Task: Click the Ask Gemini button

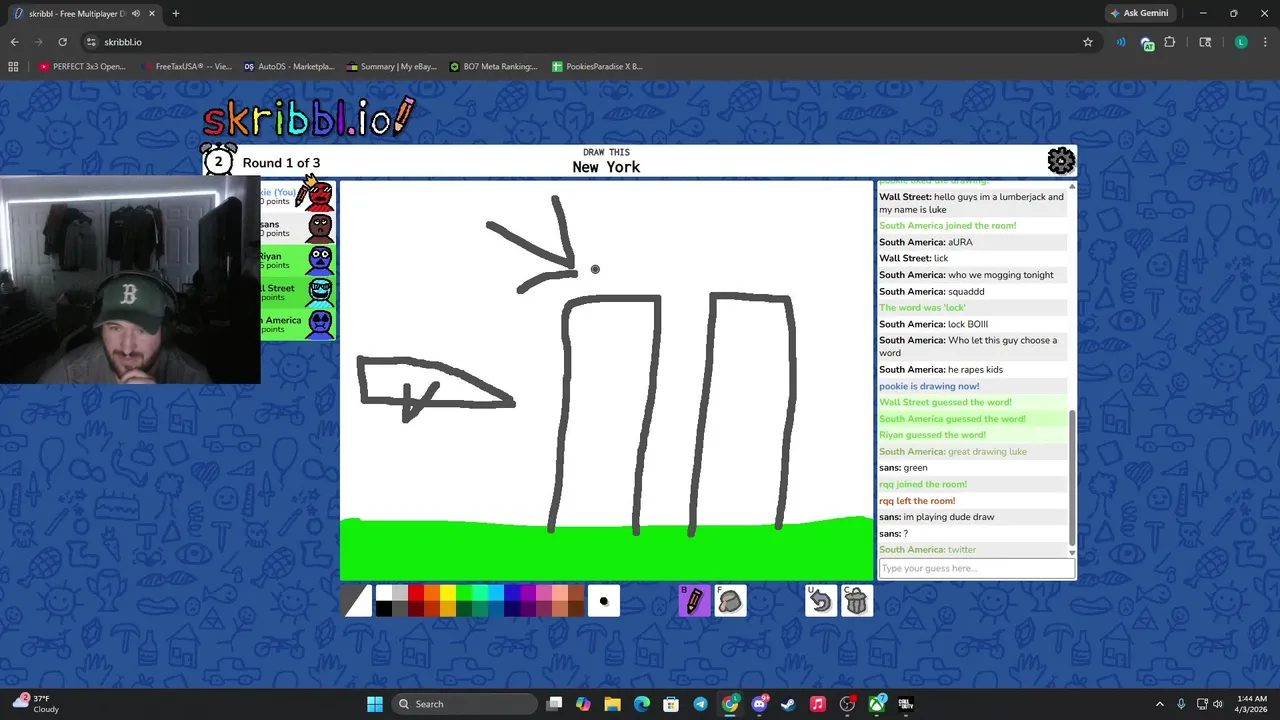Action: [1139, 13]
